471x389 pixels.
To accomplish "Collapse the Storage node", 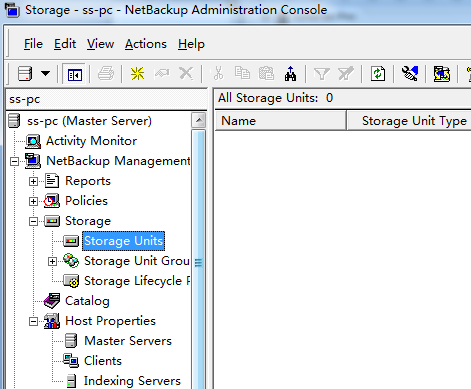I will 33,221.
